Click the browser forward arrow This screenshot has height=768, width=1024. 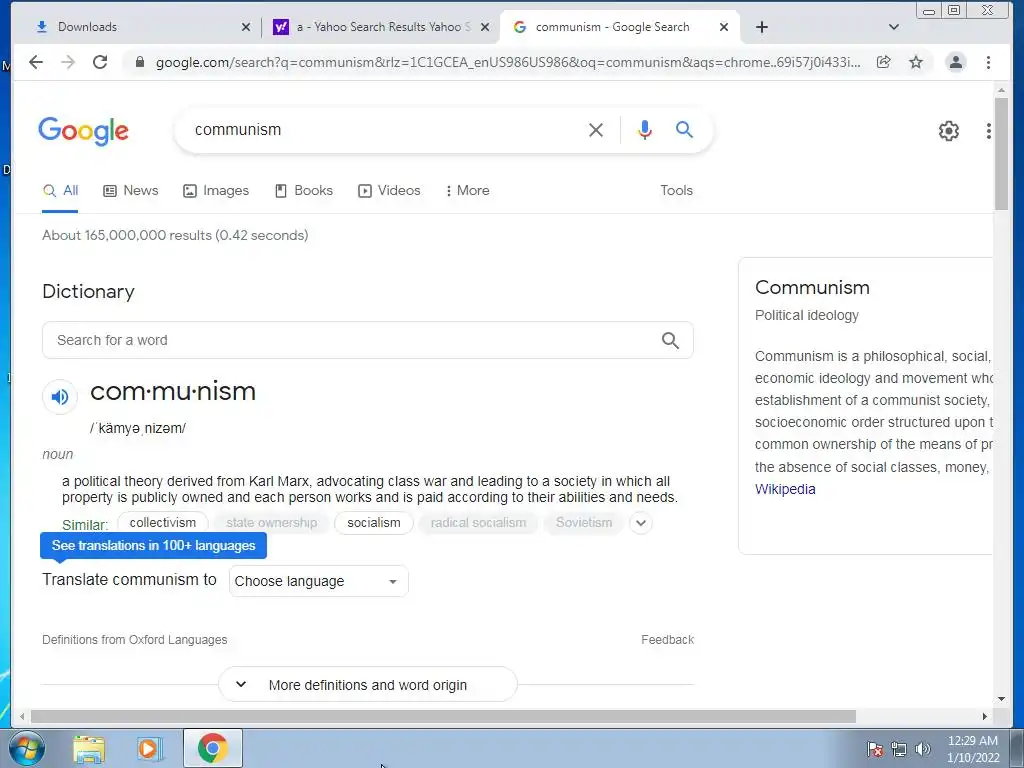click(x=68, y=62)
